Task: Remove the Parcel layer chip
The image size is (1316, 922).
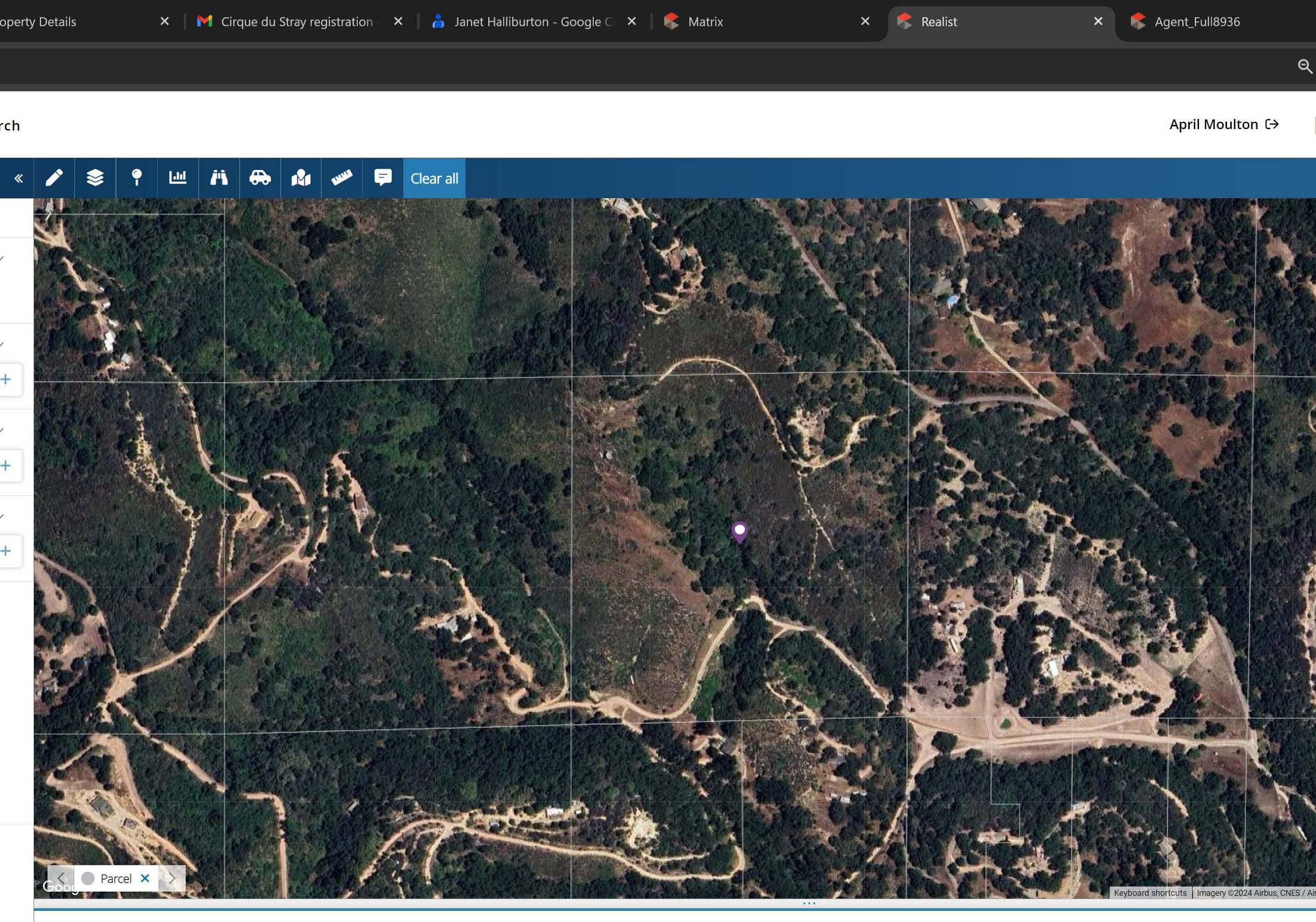Action: (145, 878)
